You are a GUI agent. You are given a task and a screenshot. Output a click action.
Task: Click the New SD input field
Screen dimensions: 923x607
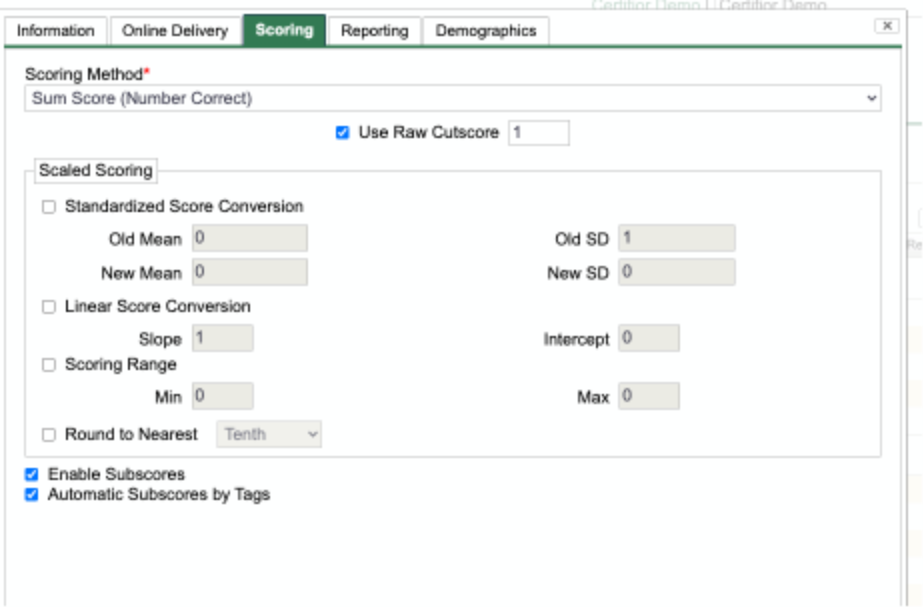676,272
